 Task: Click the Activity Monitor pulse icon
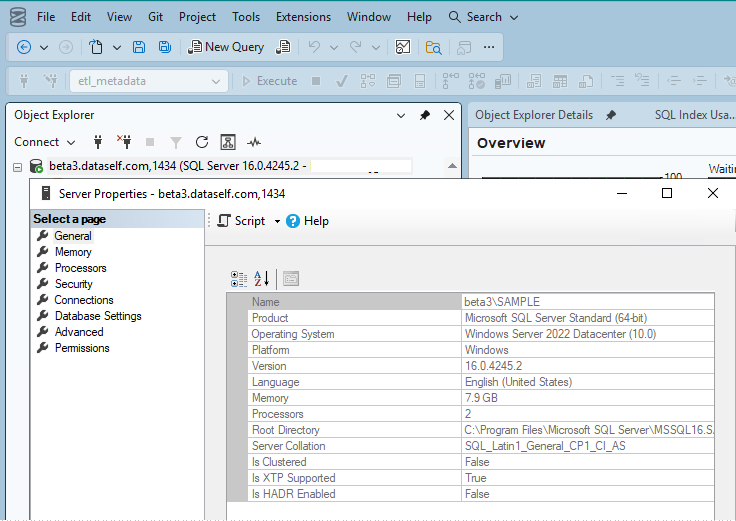(x=254, y=142)
